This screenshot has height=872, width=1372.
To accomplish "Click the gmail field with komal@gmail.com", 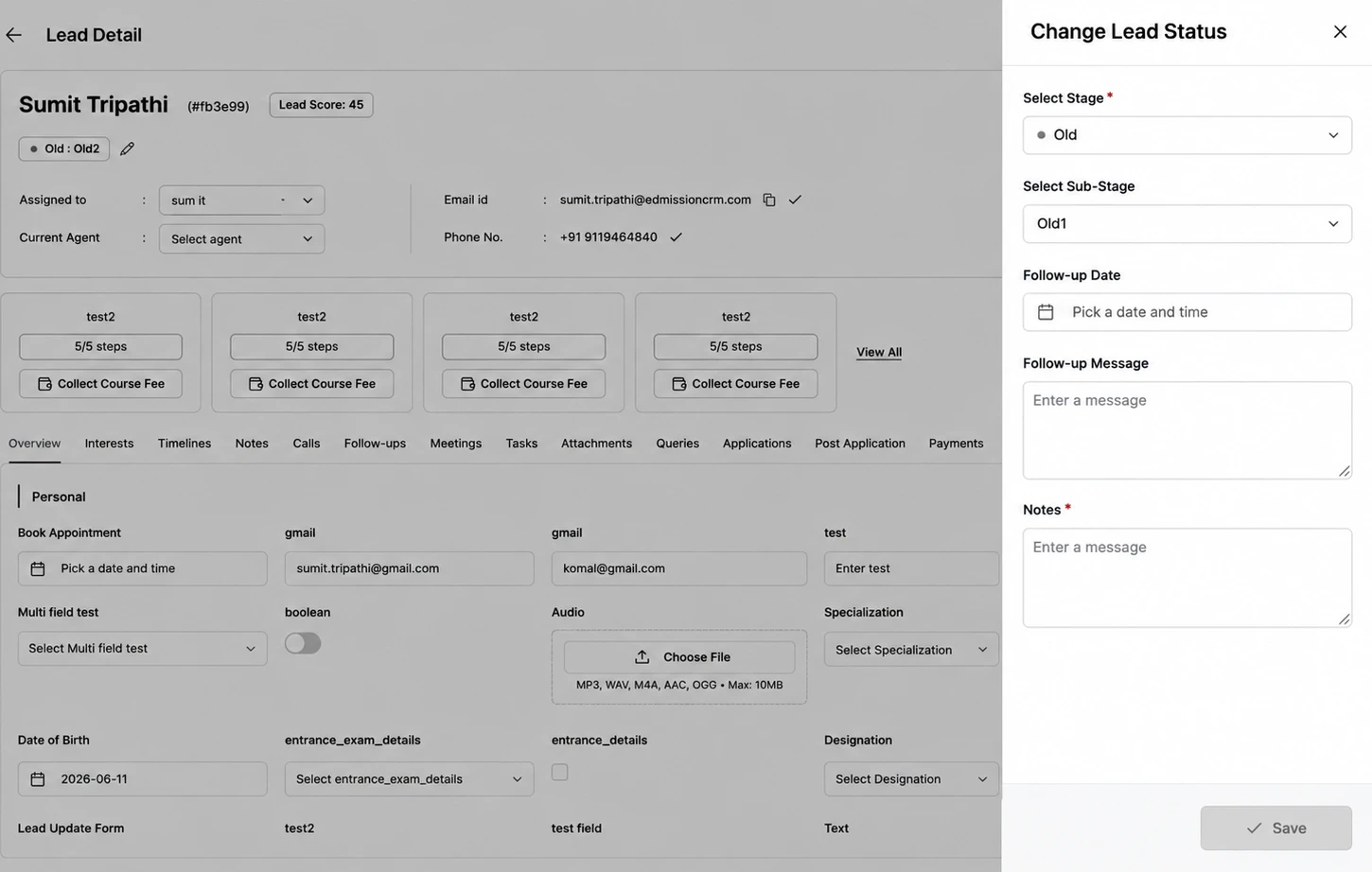I will click(x=679, y=568).
